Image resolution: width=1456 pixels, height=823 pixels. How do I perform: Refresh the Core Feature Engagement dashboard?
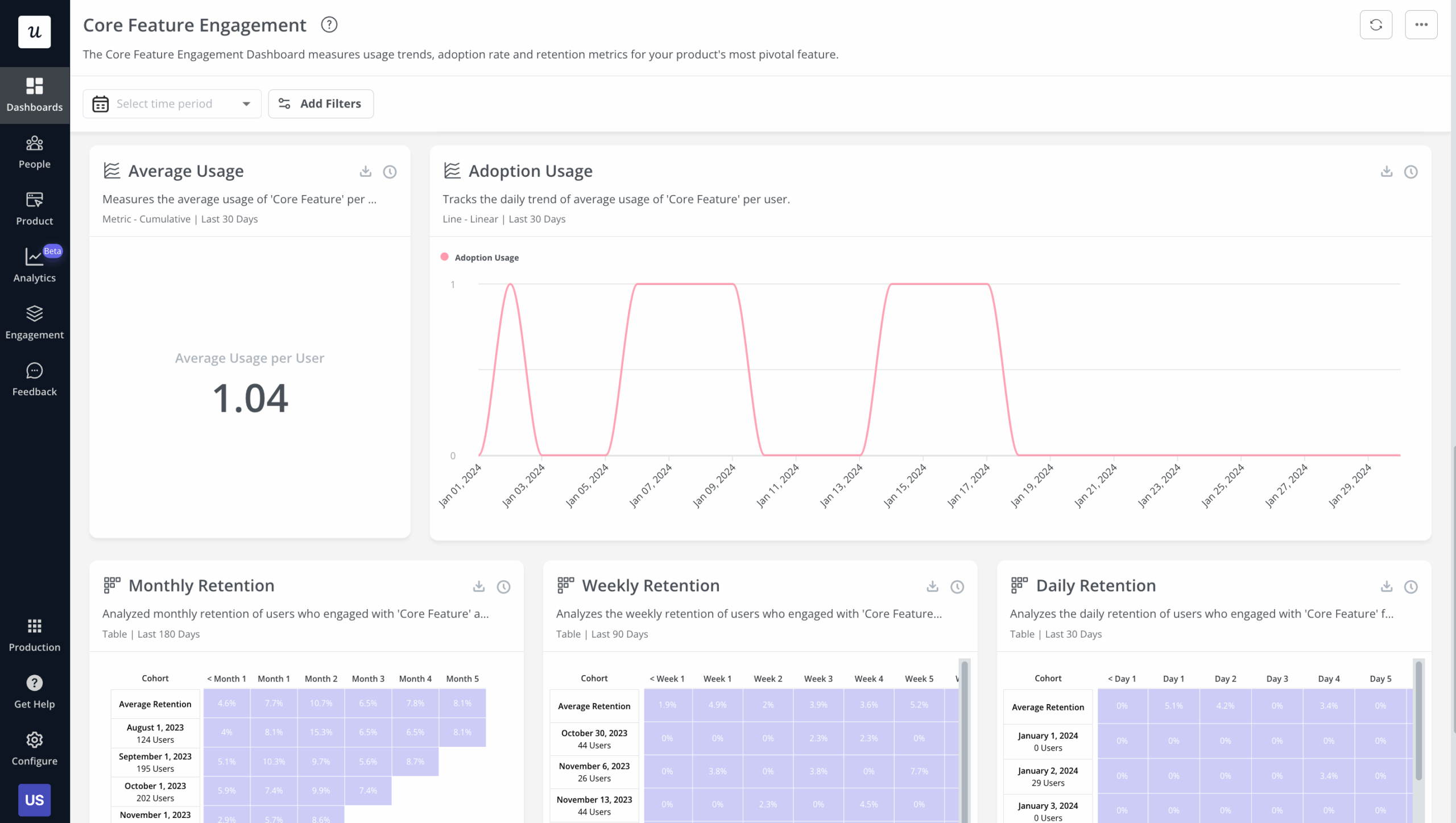point(1376,24)
